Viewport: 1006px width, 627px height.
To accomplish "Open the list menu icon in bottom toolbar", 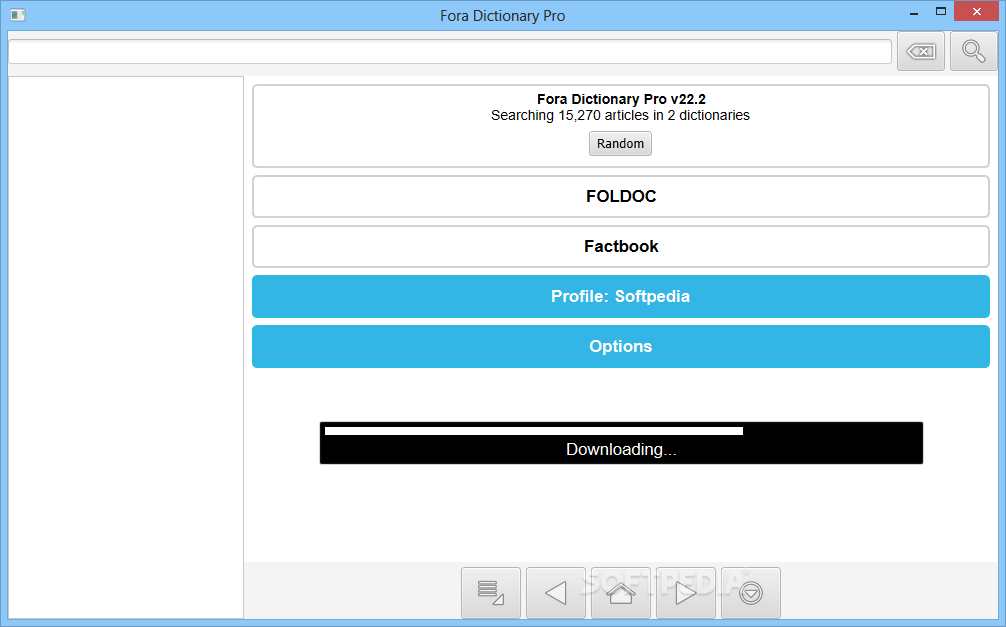I will click(x=491, y=593).
